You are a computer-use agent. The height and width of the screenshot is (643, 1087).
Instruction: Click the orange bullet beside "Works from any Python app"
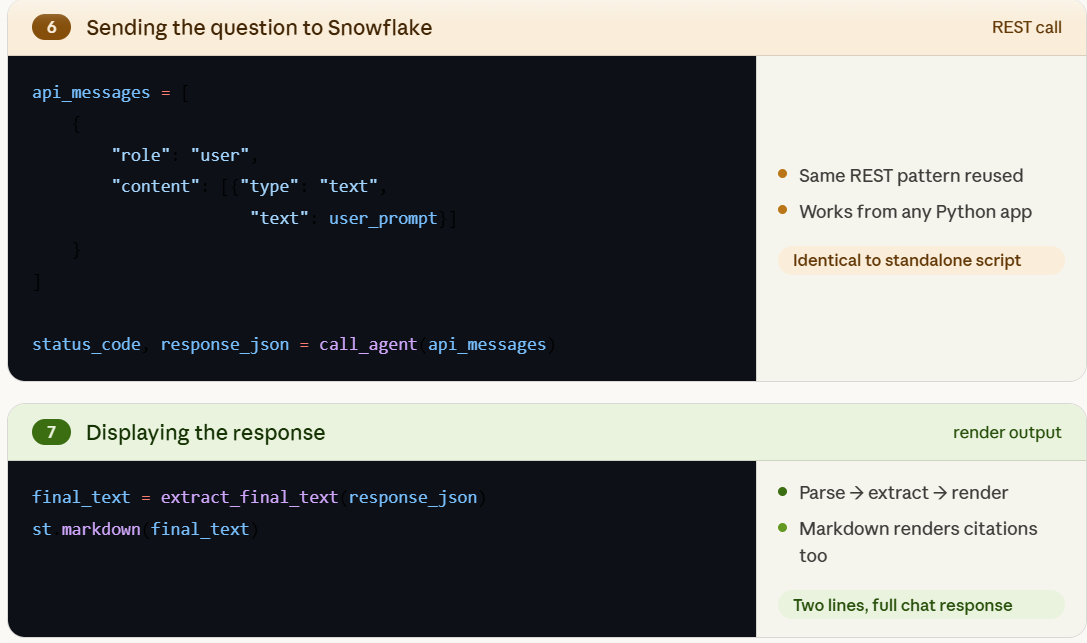tap(783, 211)
